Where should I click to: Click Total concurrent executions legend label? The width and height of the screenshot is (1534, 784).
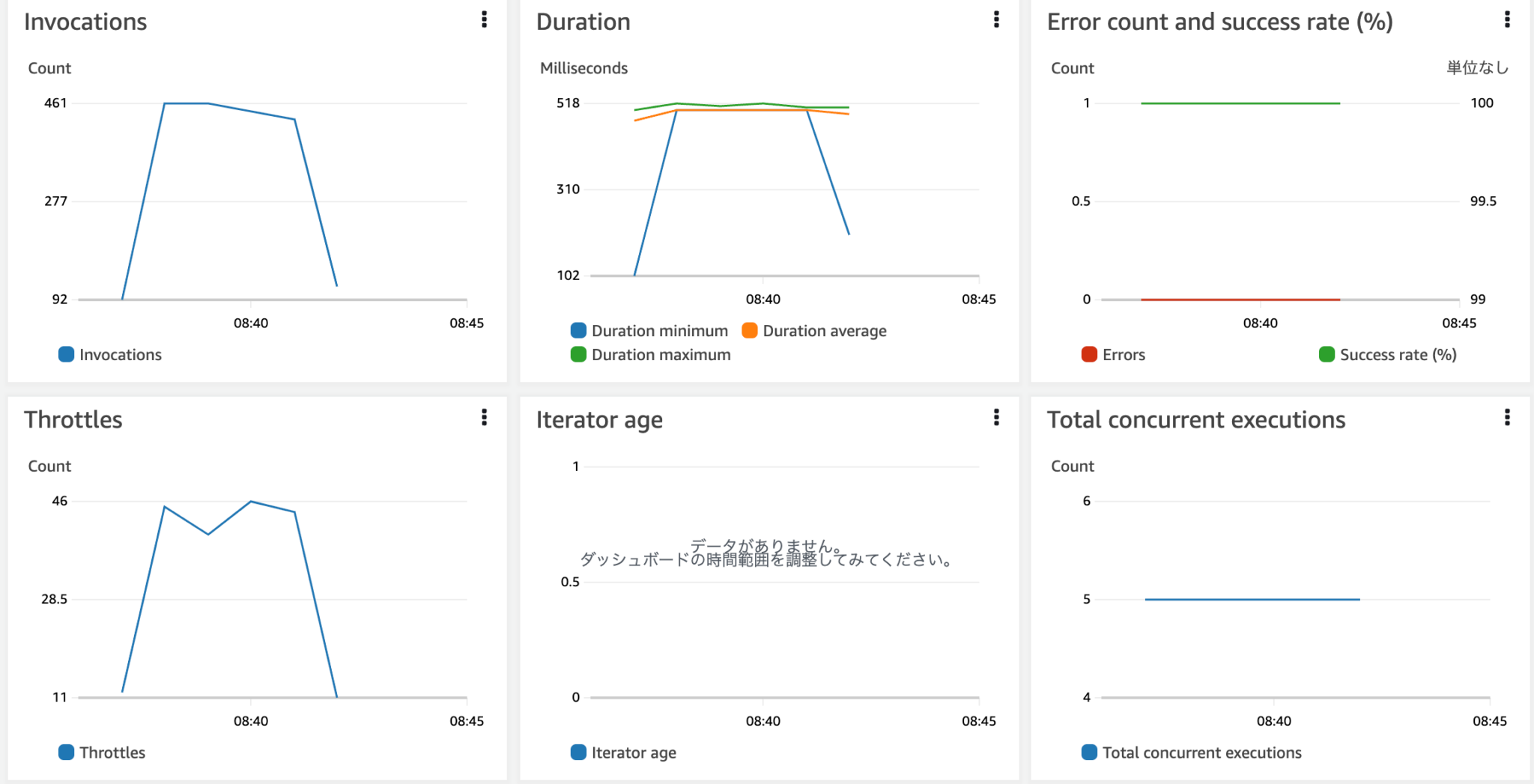pyautogui.click(x=1201, y=753)
